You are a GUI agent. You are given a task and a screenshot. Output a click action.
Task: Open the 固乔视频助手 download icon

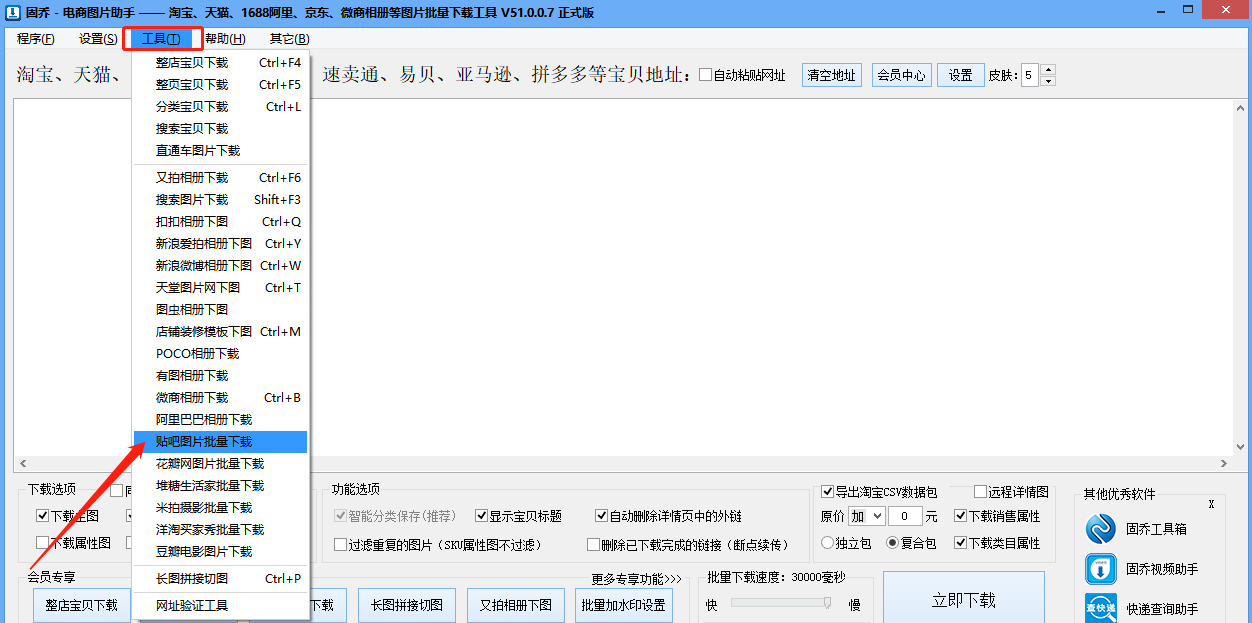1101,569
